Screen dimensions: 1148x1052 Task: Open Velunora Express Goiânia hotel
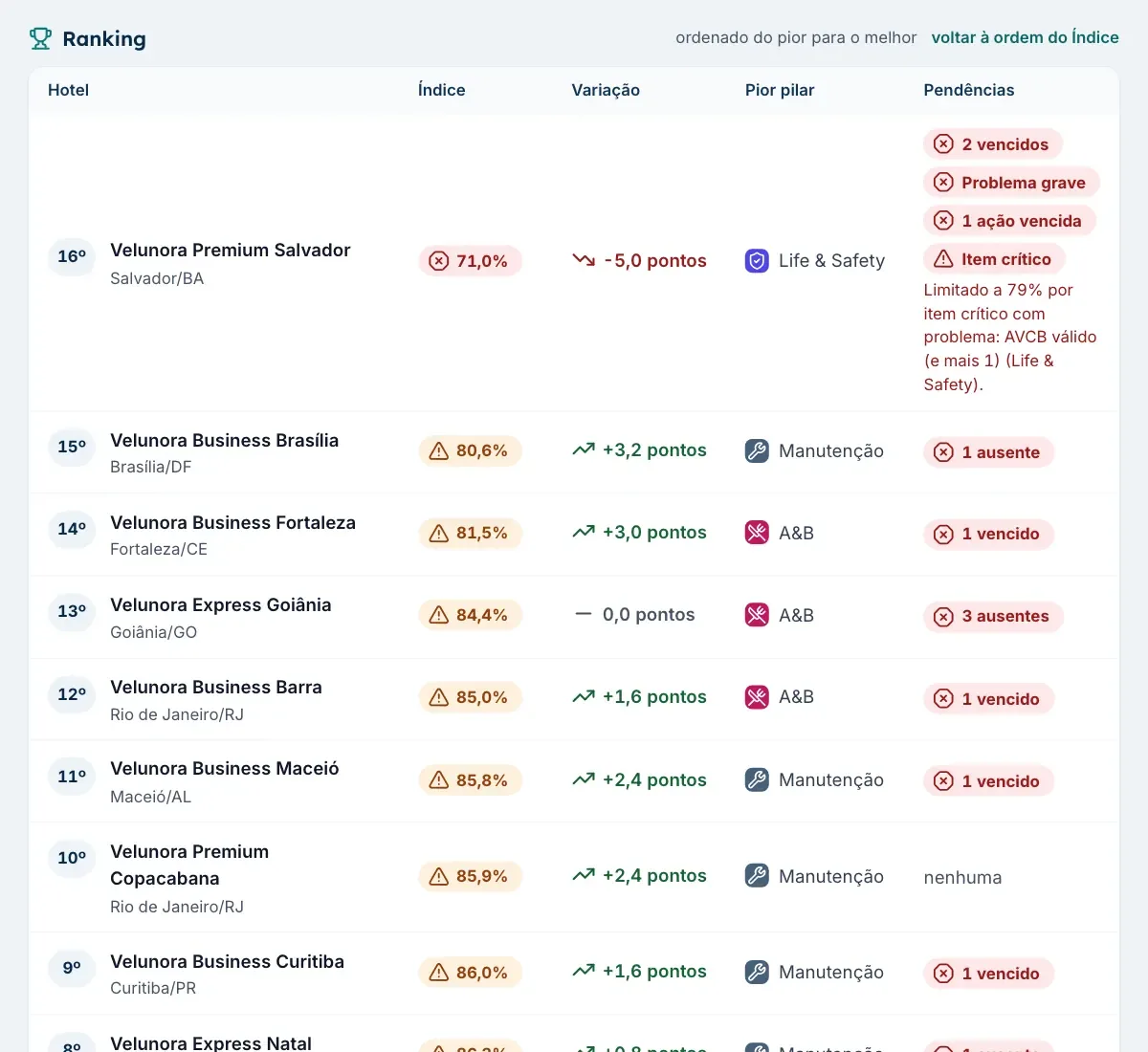coord(220,604)
